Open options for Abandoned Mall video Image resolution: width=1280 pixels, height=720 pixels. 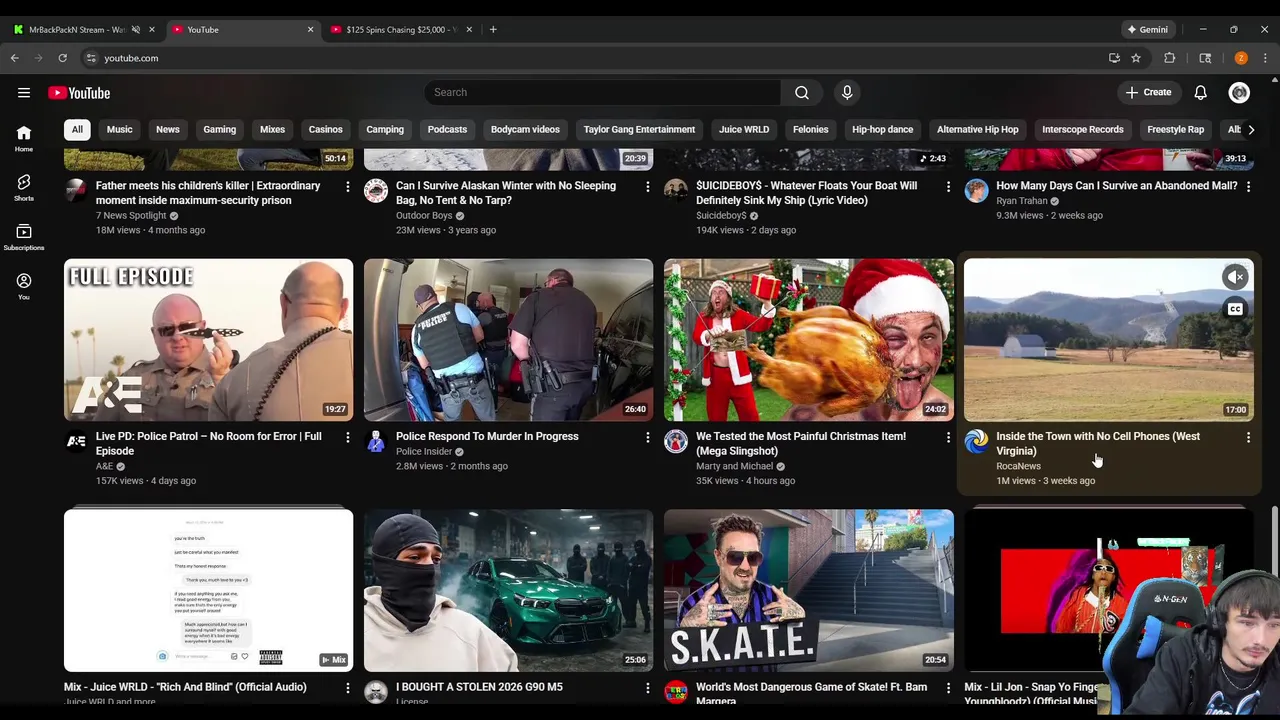pyautogui.click(x=1248, y=186)
